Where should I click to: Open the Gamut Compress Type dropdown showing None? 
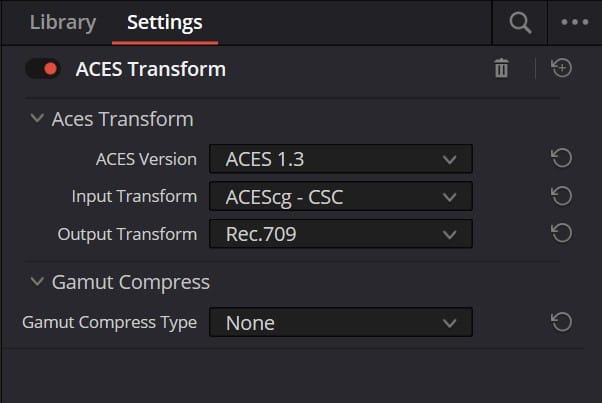[x=341, y=322]
